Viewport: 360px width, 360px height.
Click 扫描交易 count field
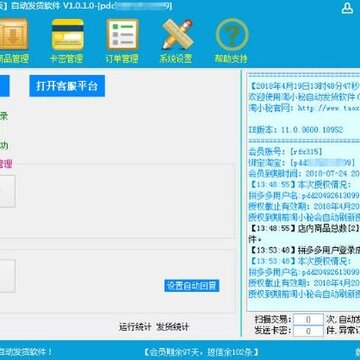(308, 320)
